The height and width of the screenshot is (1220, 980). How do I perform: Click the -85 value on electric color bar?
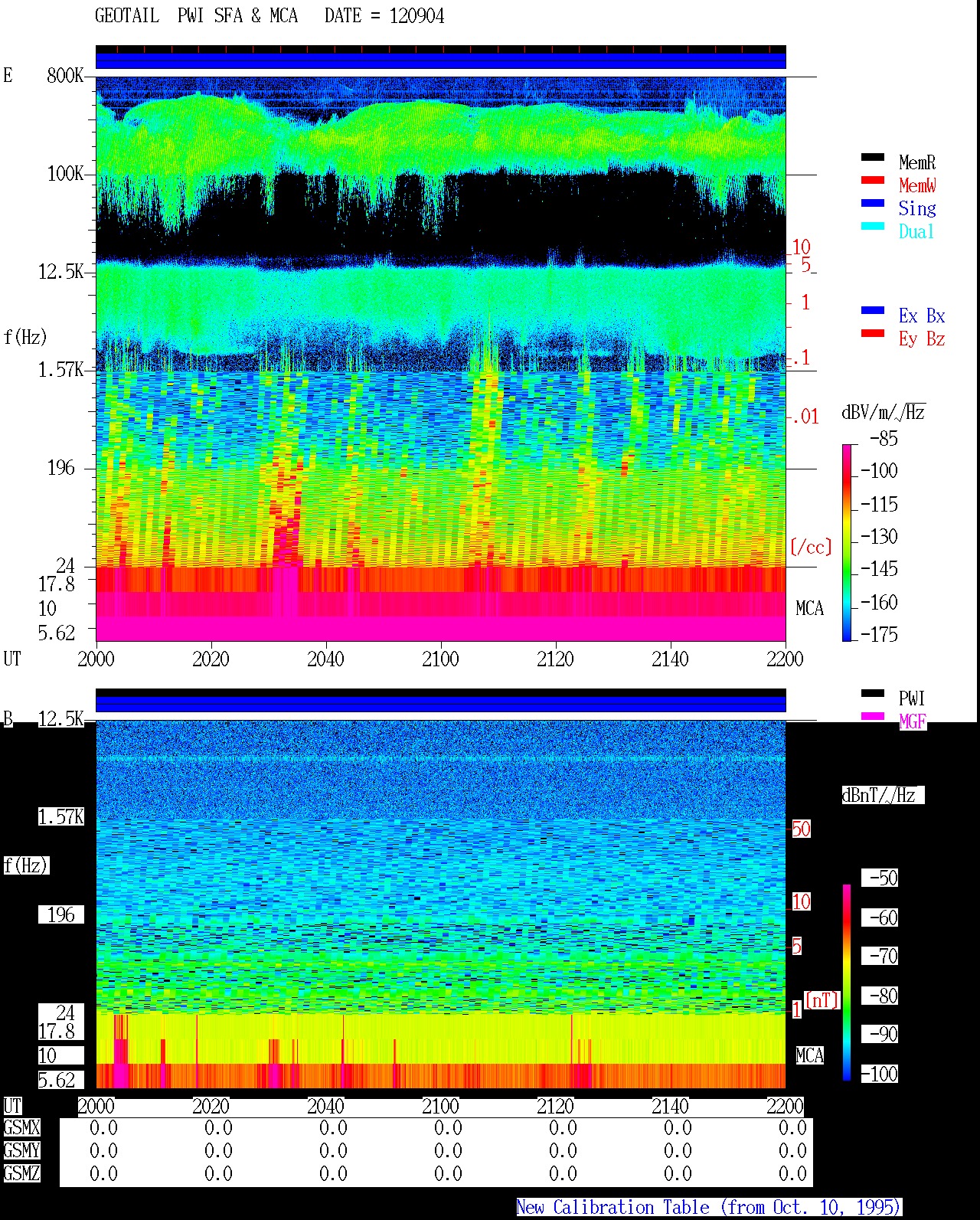pos(884,439)
